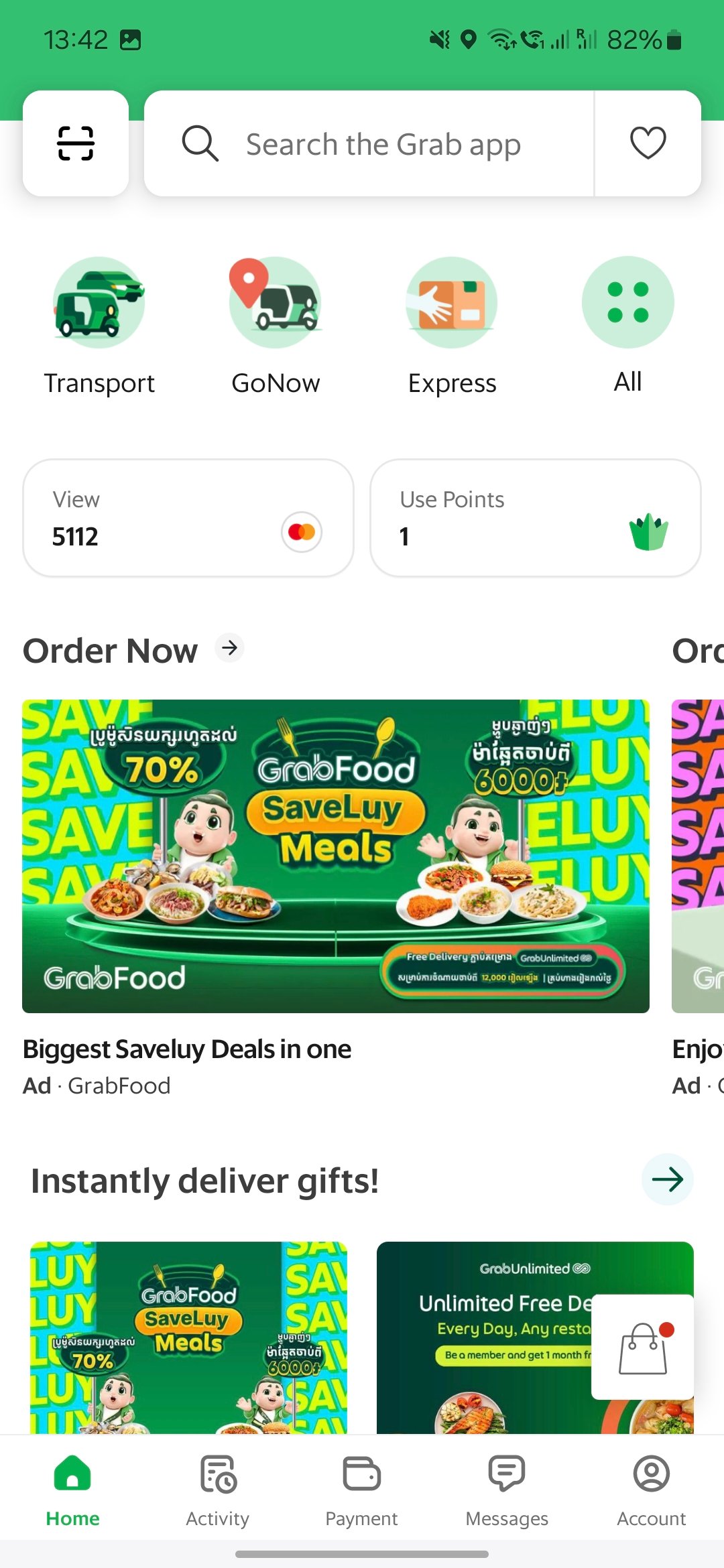Open the floating shopping bag cart
Screen dimensions: 724x1568
(643, 1348)
